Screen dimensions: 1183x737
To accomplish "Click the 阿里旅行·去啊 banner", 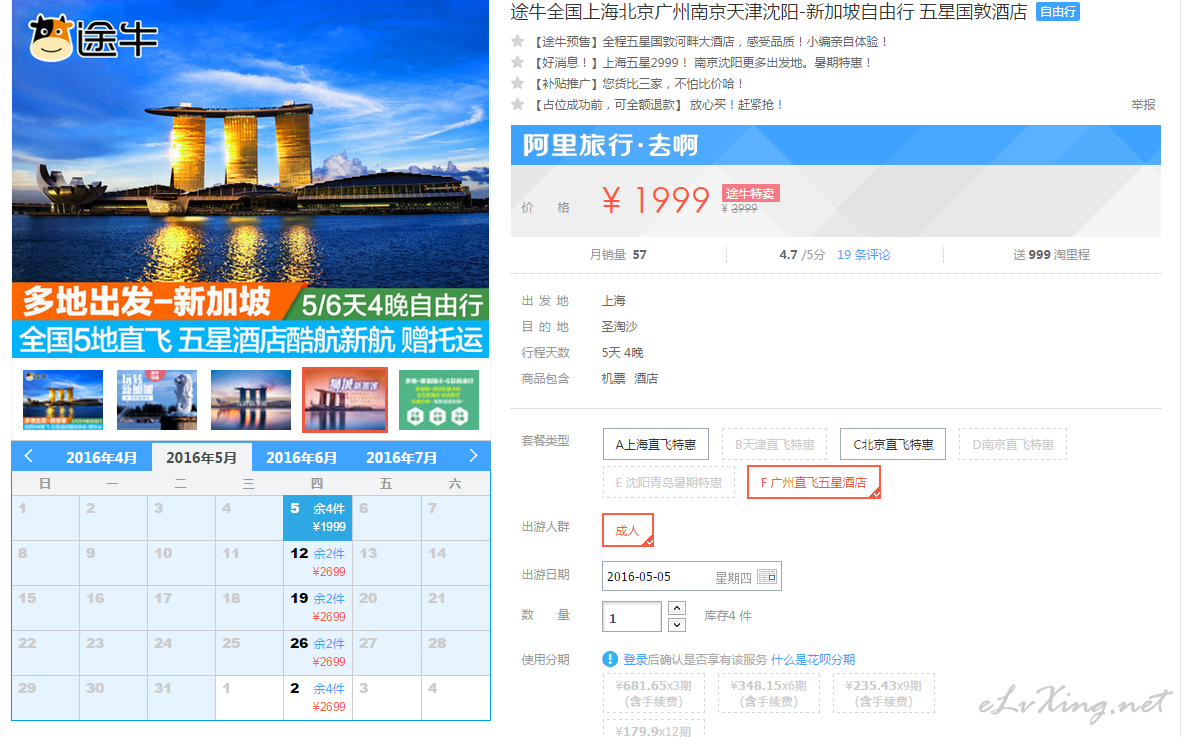I will pos(835,145).
